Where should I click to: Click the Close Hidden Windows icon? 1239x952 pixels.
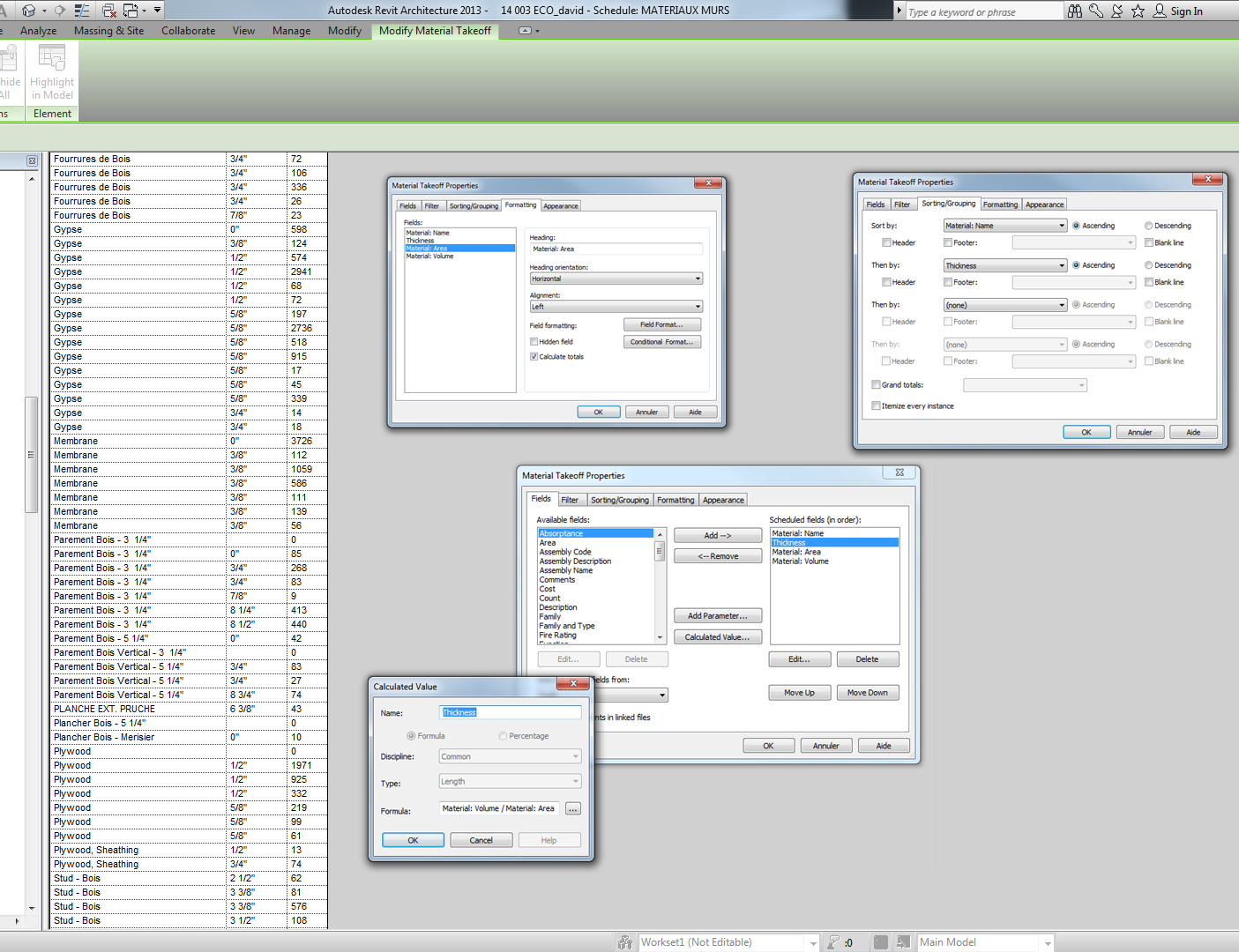point(109,11)
